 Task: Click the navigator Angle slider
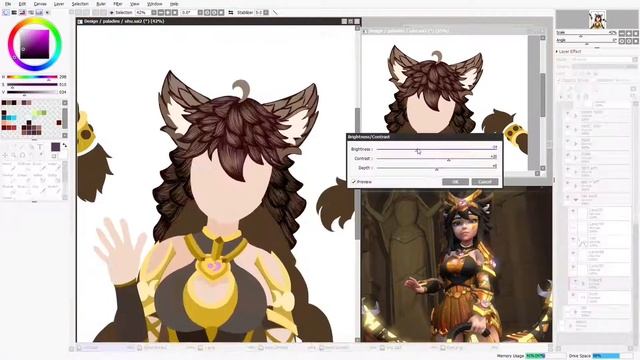pos(587,42)
